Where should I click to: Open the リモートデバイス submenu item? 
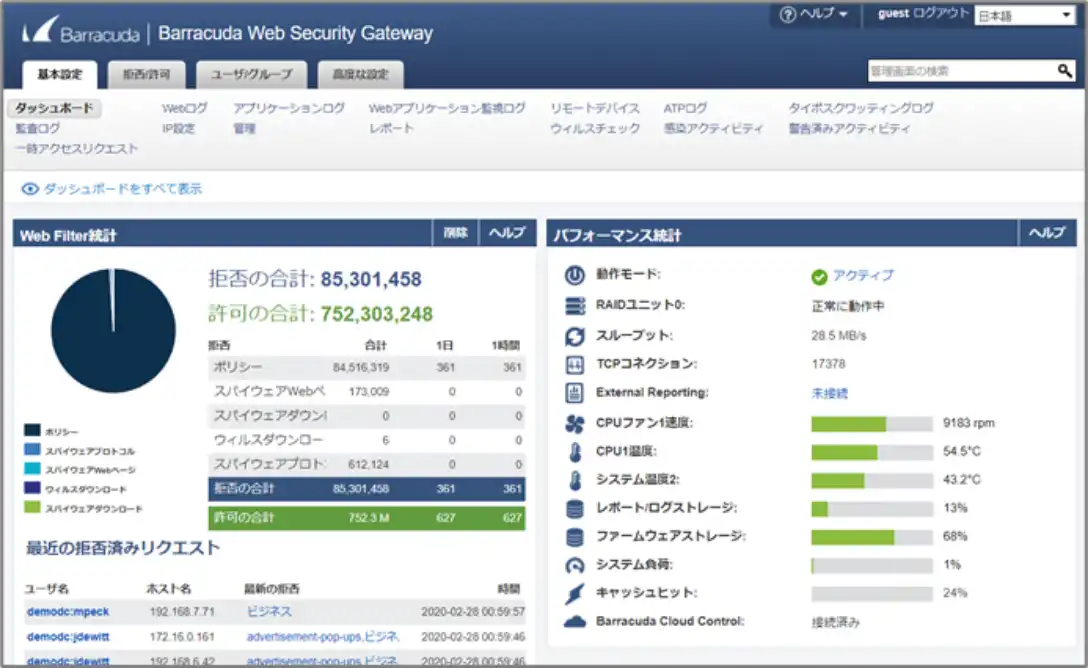pyautogui.click(x=595, y=108)
